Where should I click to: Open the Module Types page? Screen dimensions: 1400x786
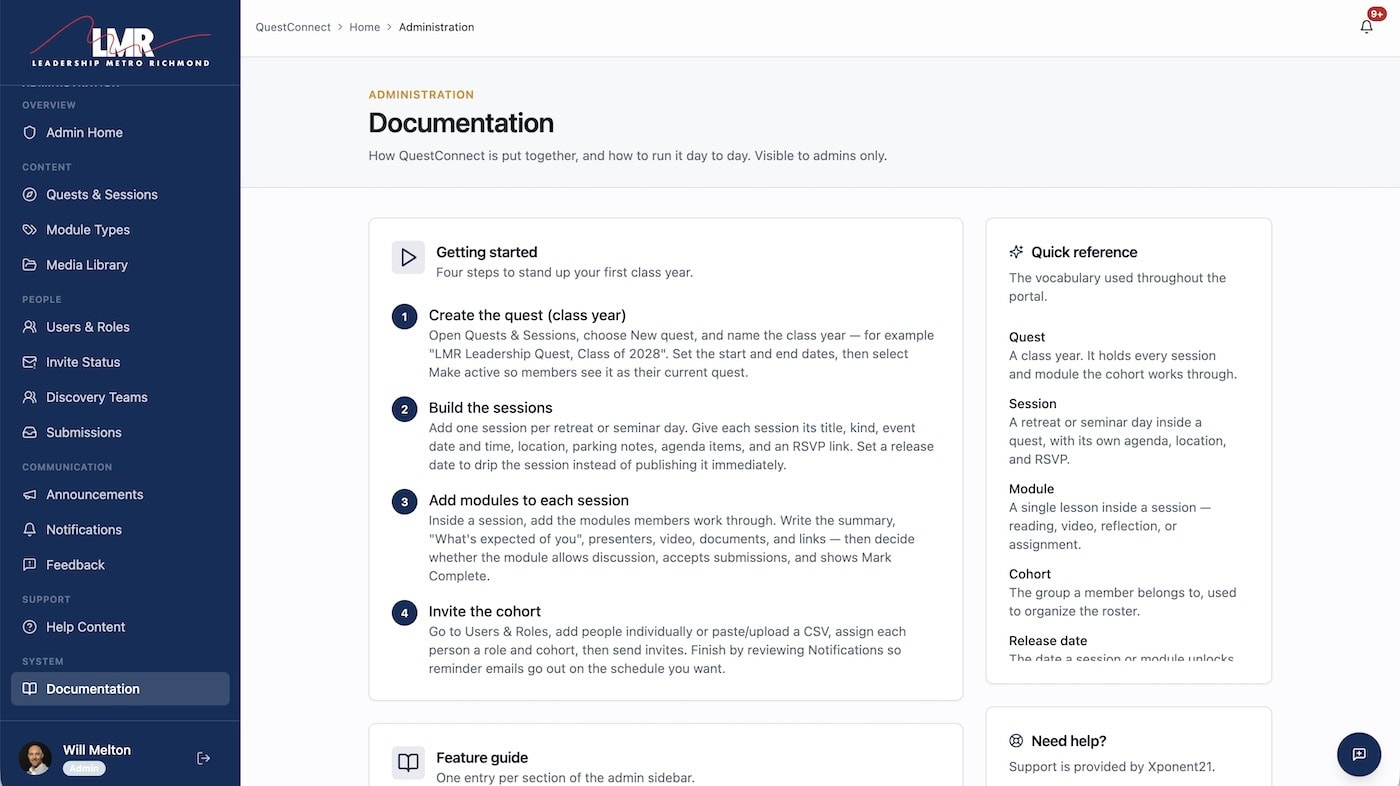pos(120,230)
